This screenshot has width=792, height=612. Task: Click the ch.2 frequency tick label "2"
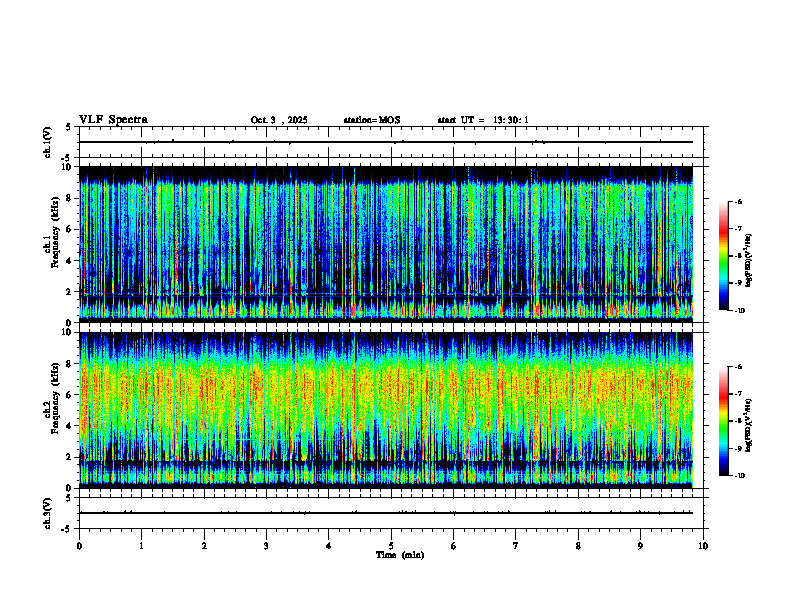pyautogui.click(x=70, y=457)
